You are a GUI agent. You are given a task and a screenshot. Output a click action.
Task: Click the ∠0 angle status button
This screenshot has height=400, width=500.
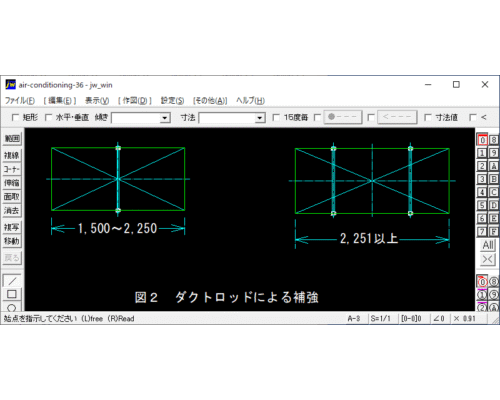tap(439, 319)
